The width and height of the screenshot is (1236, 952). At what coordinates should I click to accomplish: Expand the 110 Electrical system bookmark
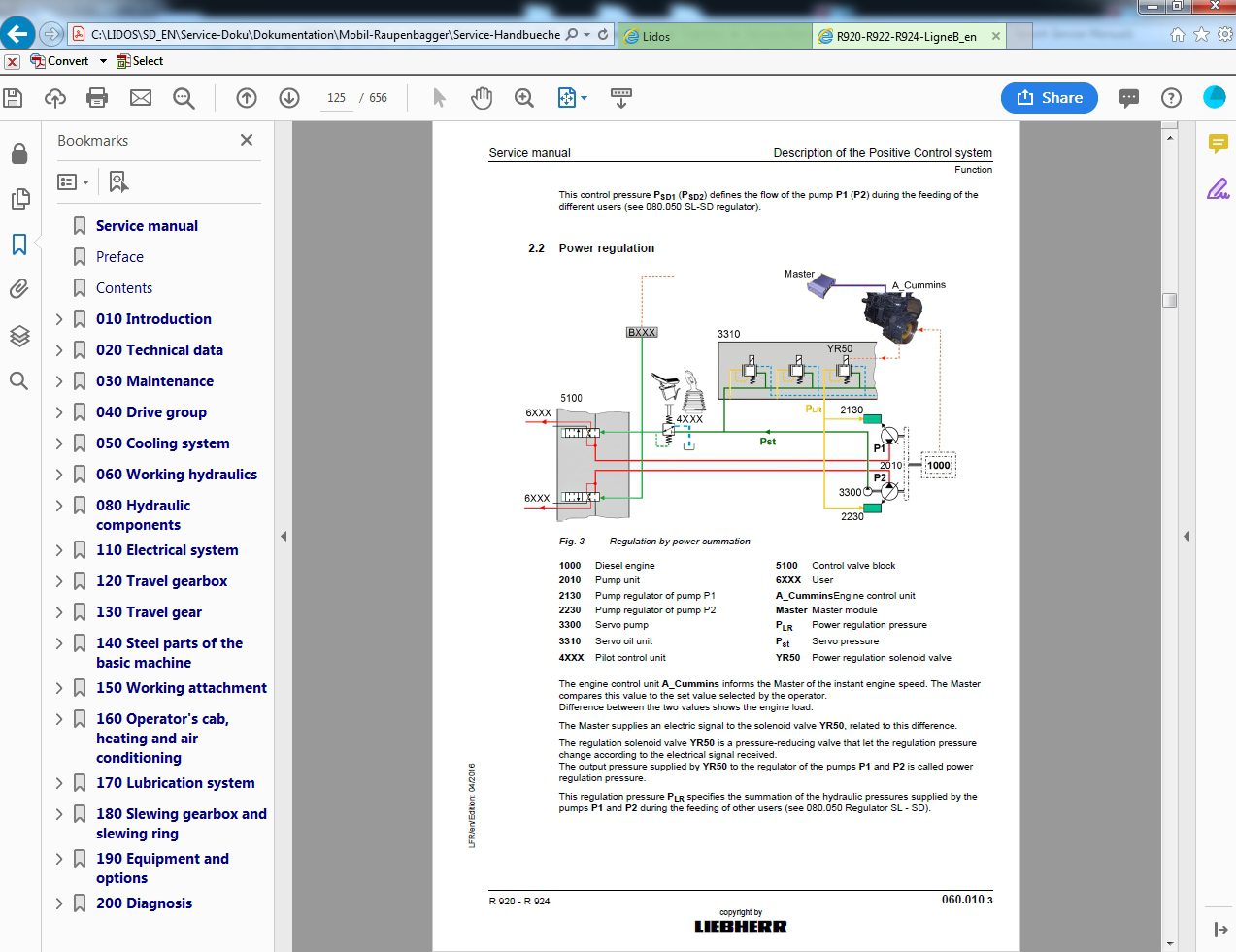(59, 550)
